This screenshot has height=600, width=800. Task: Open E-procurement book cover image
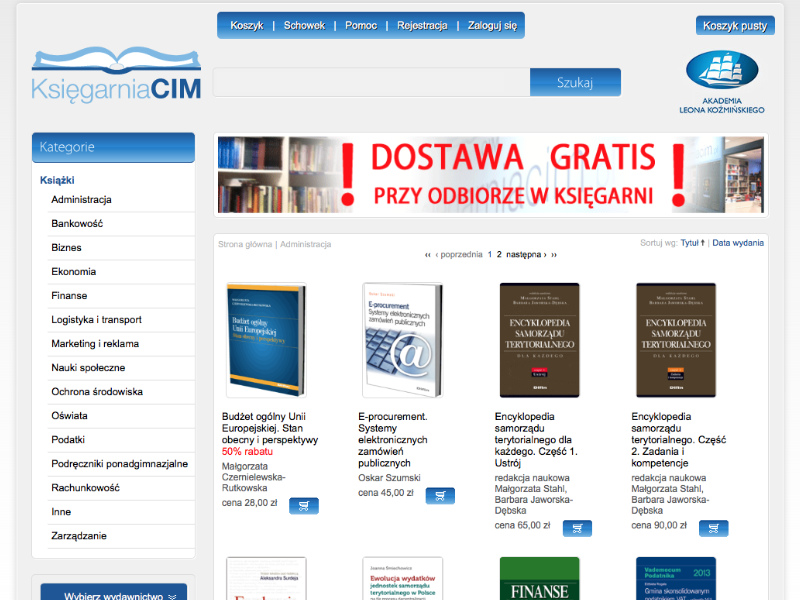(x=403, y=340)
